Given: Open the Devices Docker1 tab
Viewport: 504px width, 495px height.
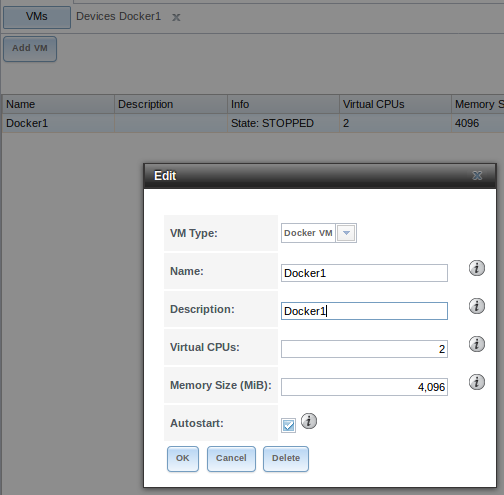Looking at the screenshot, I should pos(118,16).
